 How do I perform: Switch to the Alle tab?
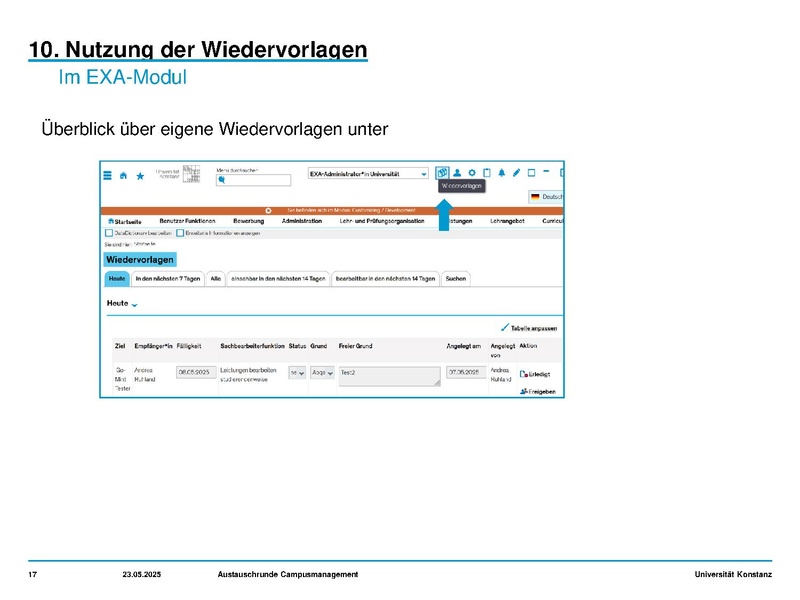pos(216,279)
